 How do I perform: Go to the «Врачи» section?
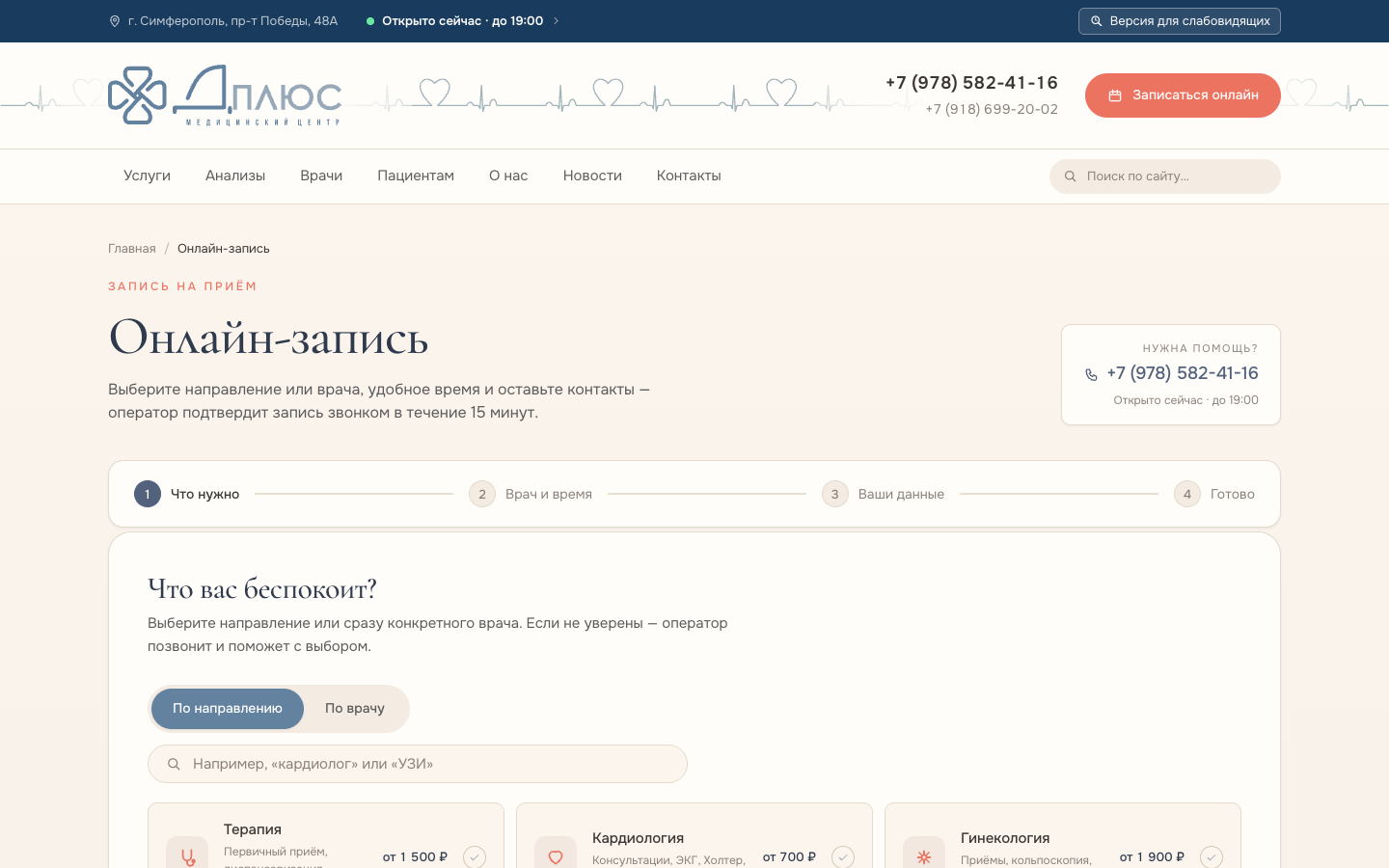321,176
